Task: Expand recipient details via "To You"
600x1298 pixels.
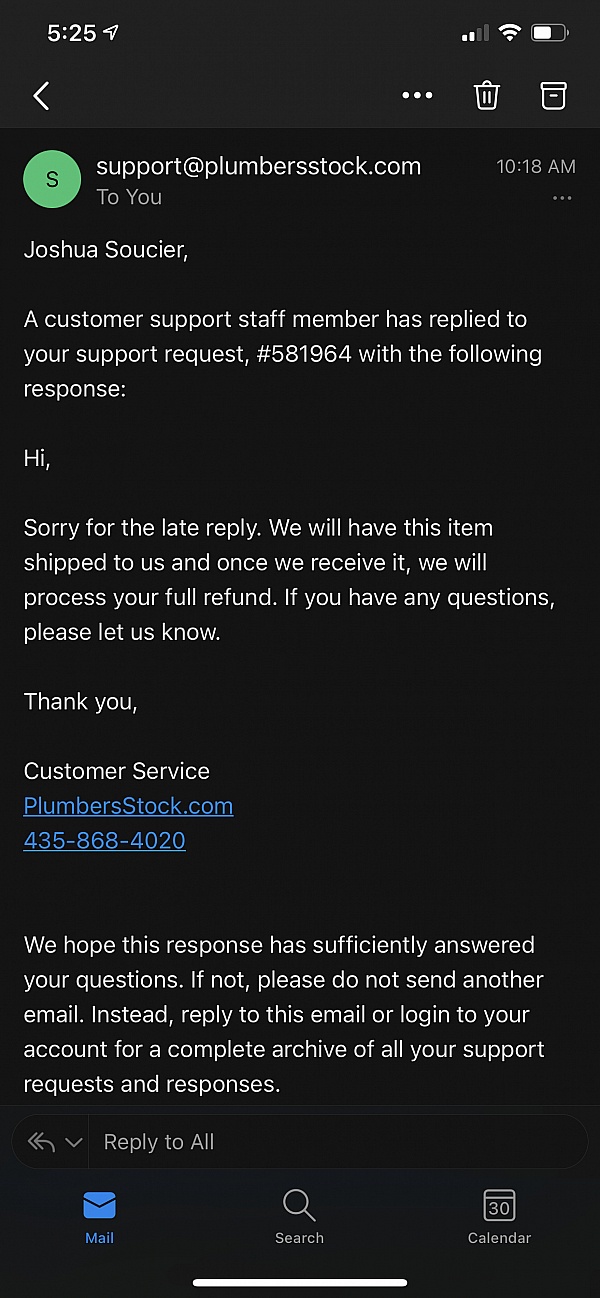Action: point(129,197)
